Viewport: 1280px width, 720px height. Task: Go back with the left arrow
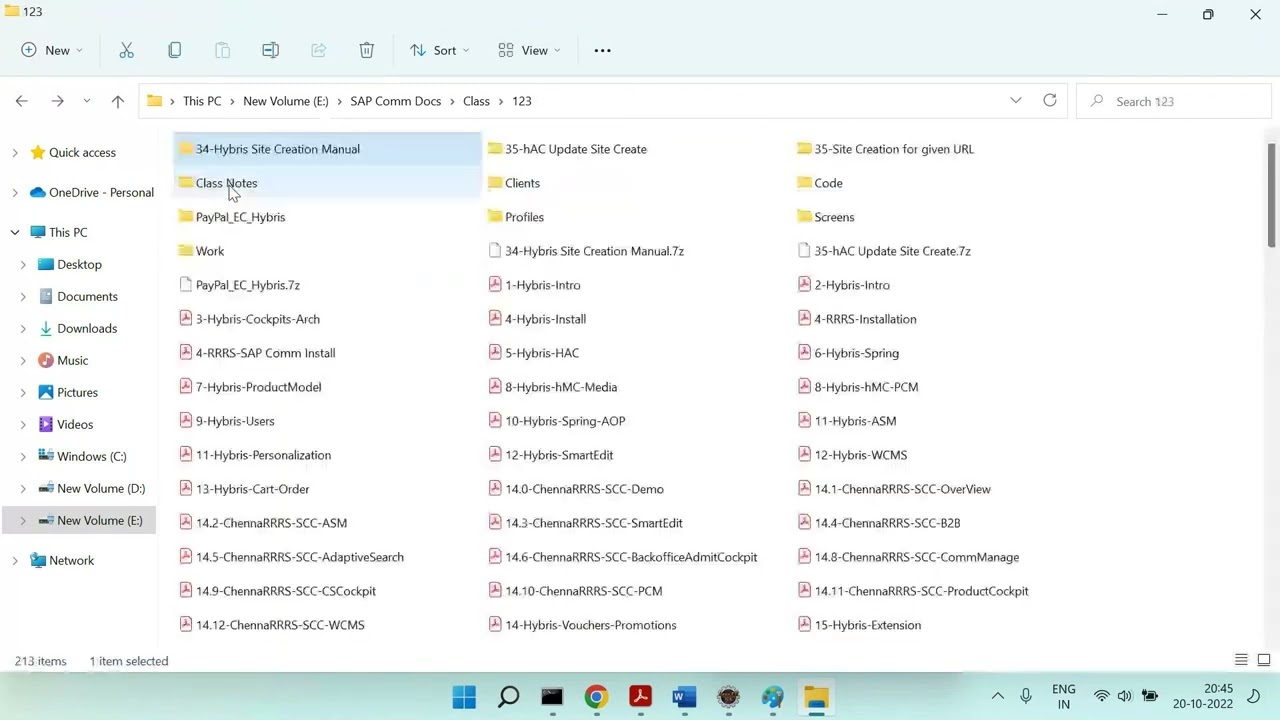pyautogui.click(x=21, y=101)
